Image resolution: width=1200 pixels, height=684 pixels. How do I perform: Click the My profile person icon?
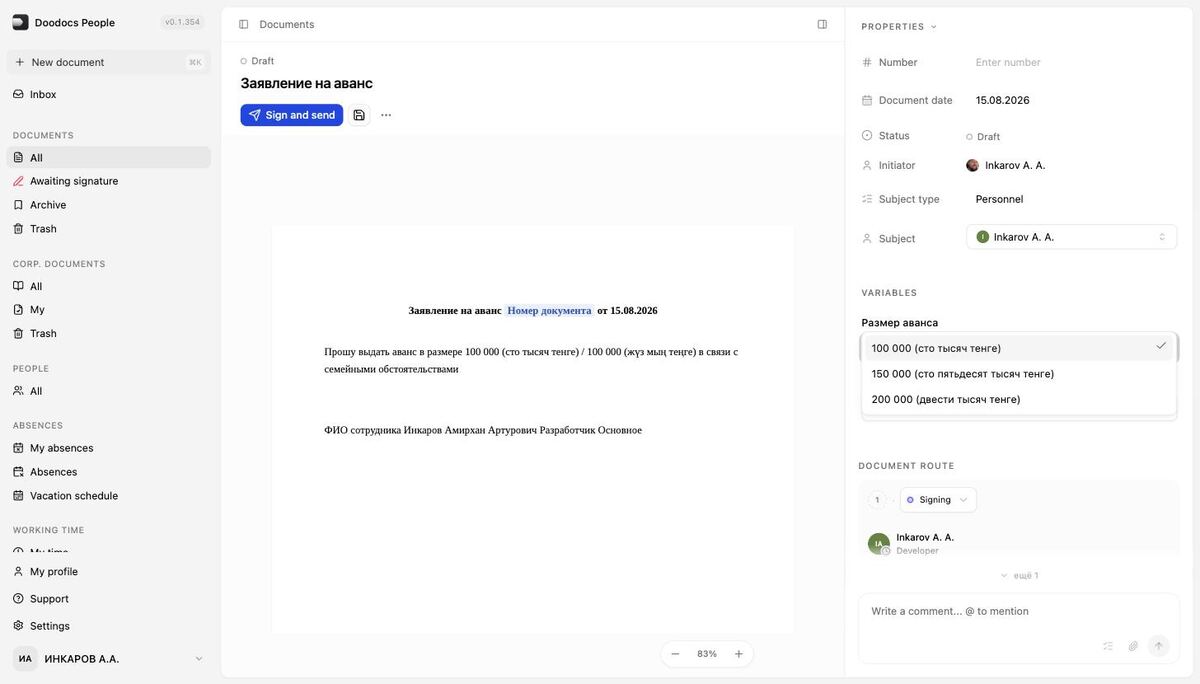pyautogui.click(x=18, y=572)
